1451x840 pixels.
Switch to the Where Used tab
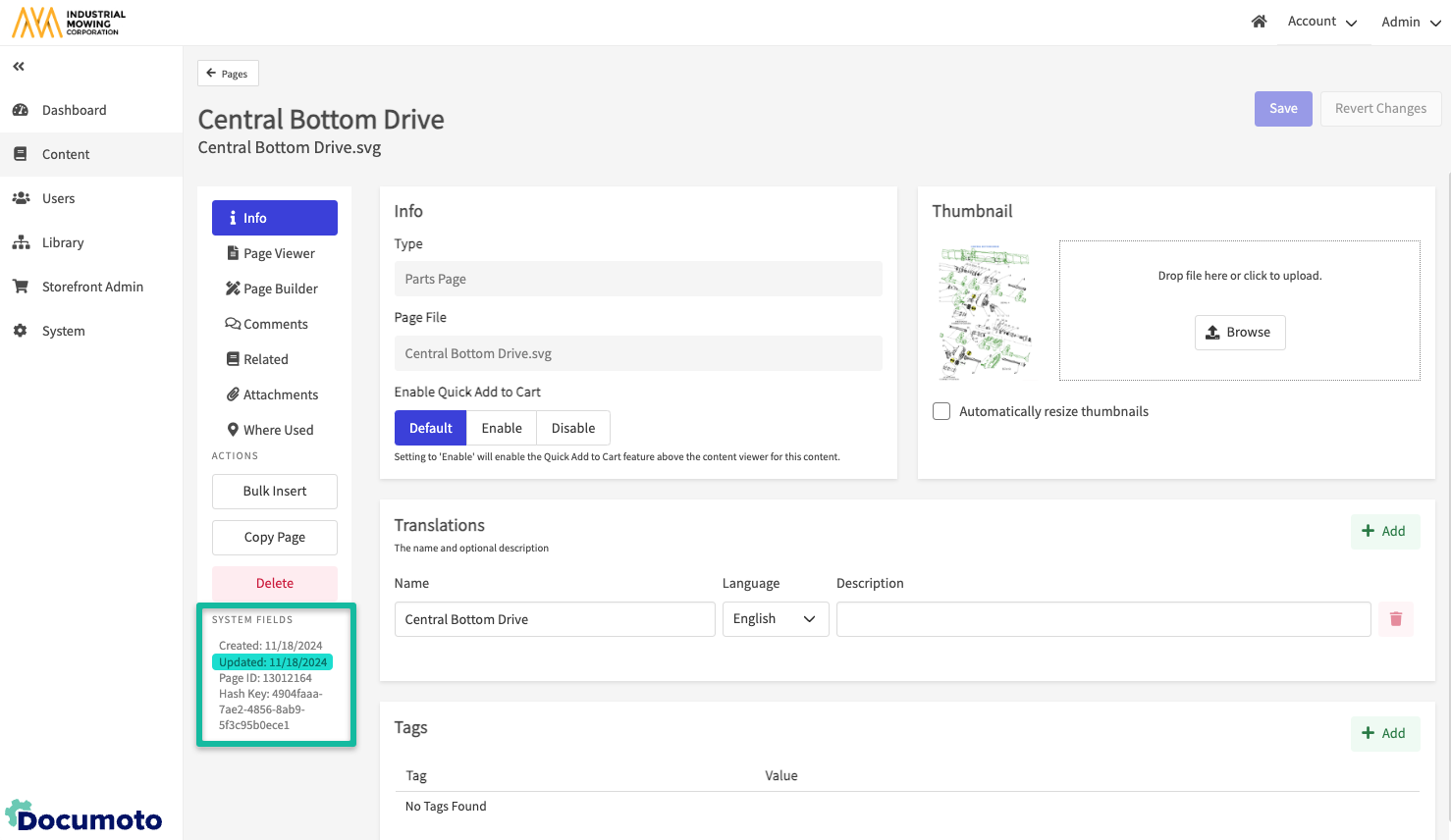click(278, 430)
